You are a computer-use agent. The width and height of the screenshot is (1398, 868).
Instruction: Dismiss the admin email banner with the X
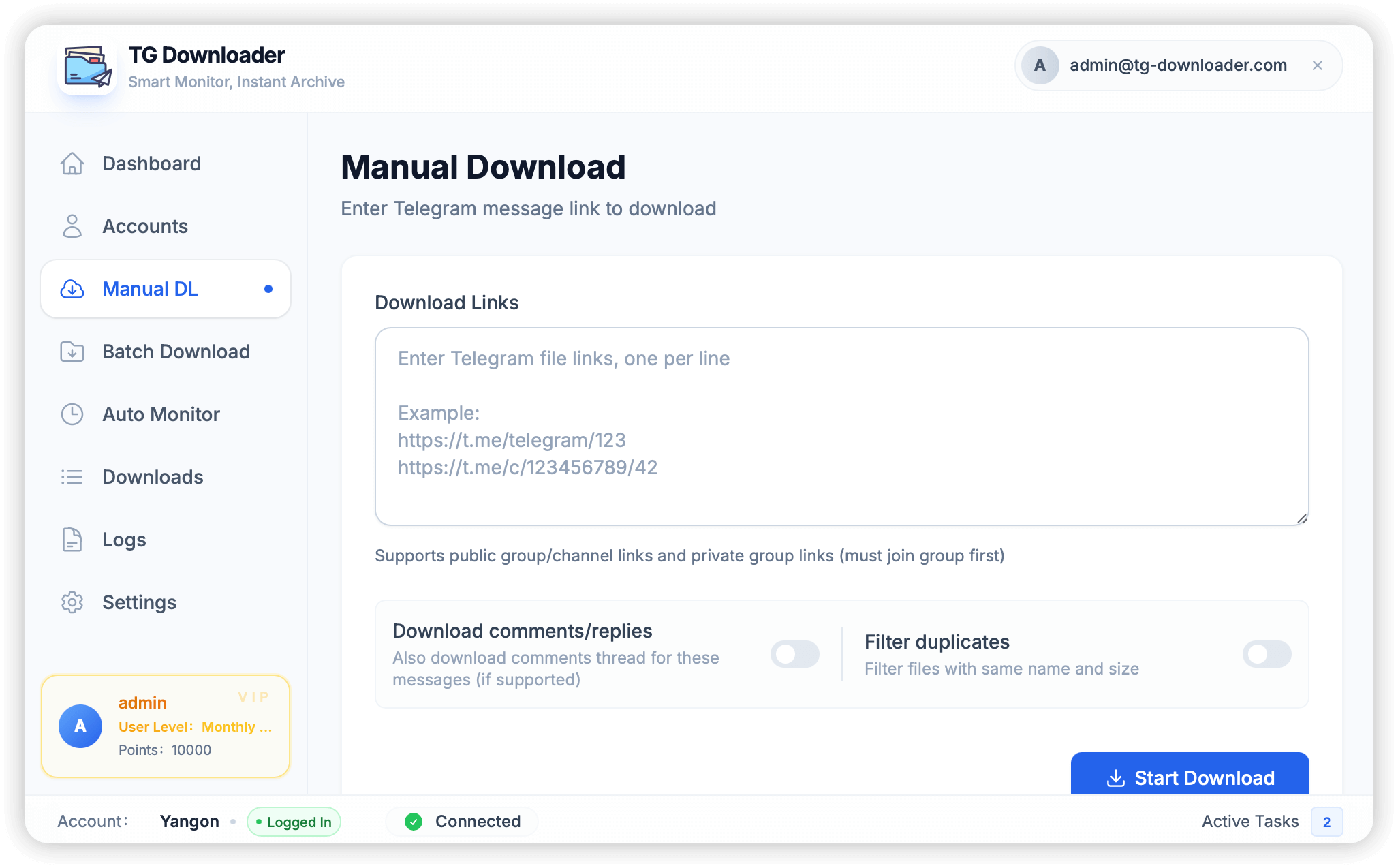point(1318,65)
